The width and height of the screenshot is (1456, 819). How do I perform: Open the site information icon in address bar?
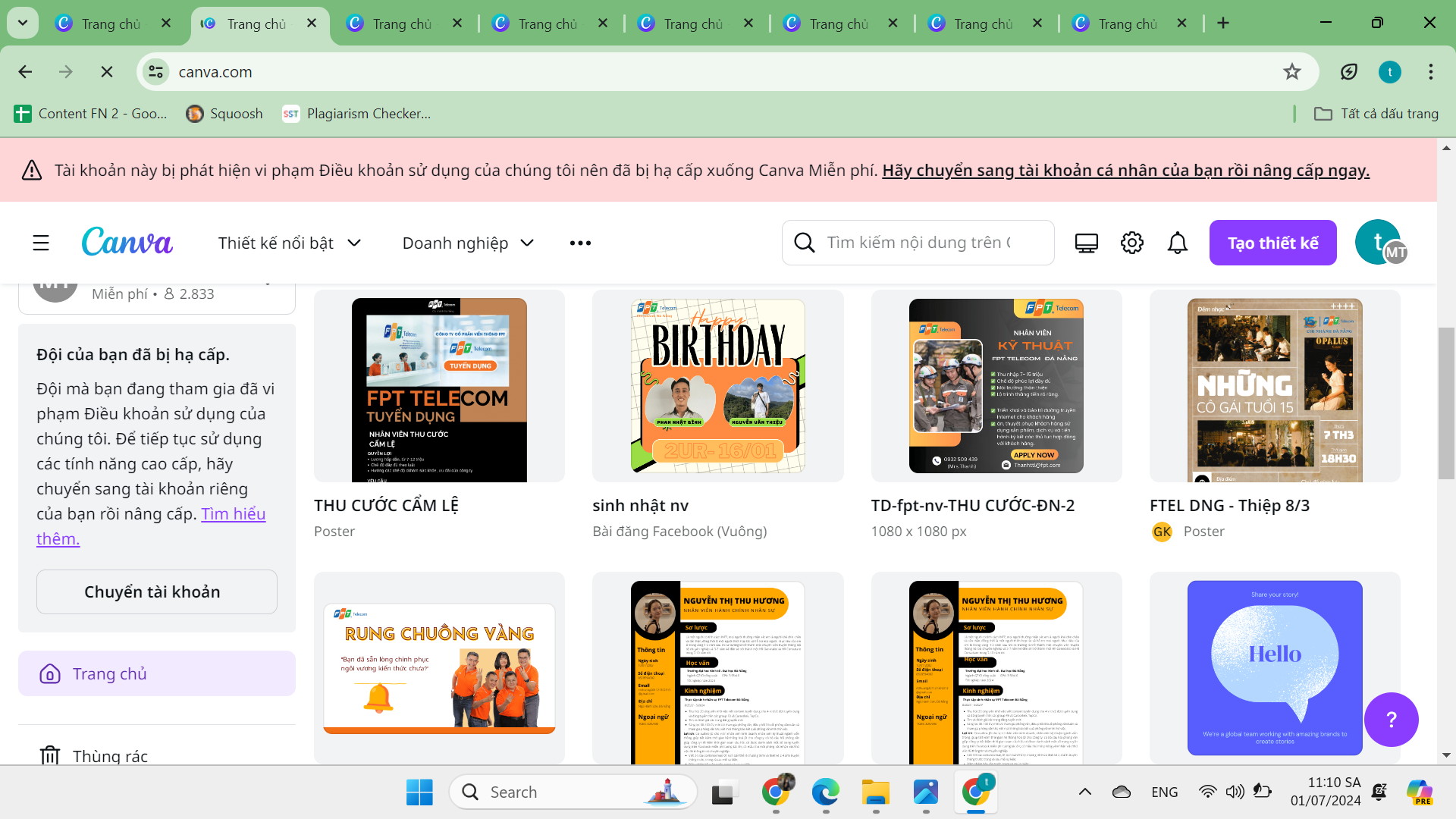click(155, 72)
